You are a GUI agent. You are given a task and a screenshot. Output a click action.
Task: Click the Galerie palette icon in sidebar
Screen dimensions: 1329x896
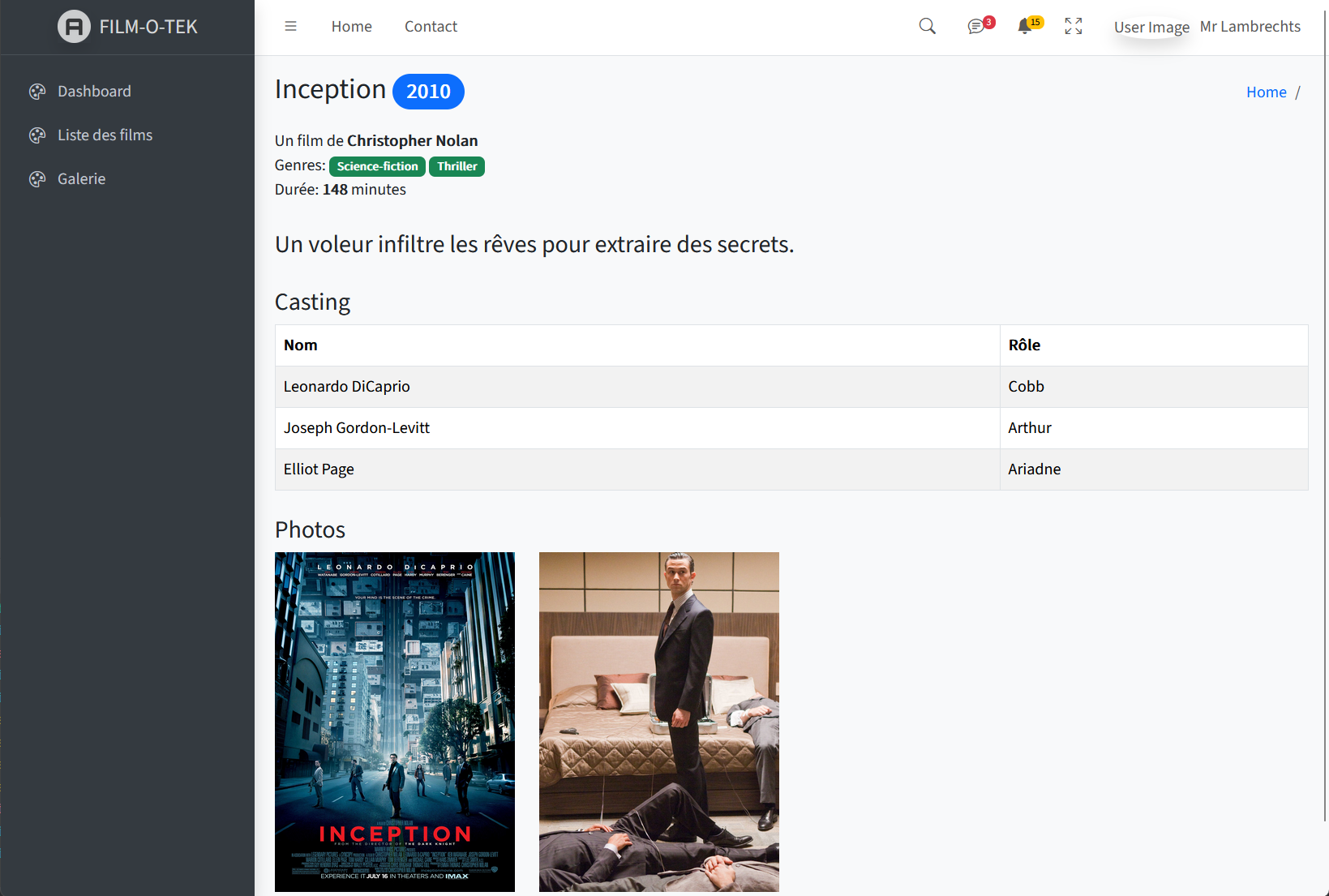tap(37, 179)
